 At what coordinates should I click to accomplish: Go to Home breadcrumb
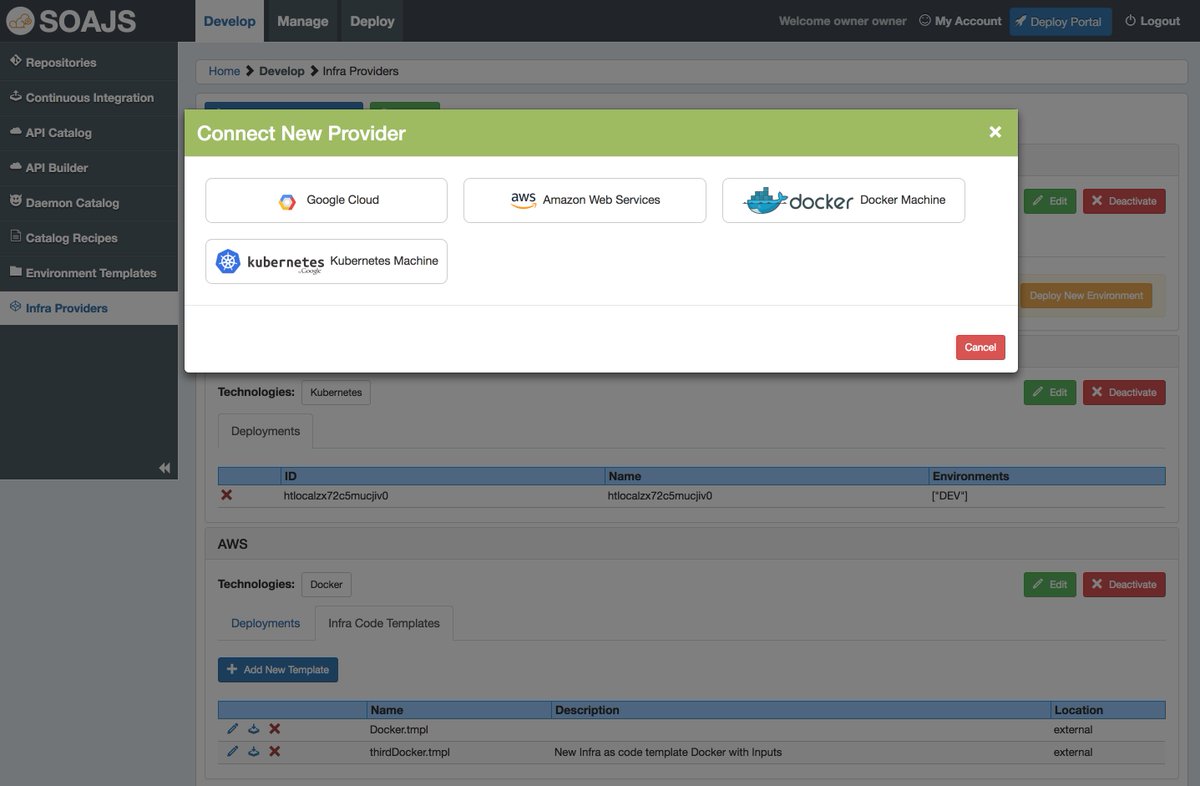coord(224,71)
